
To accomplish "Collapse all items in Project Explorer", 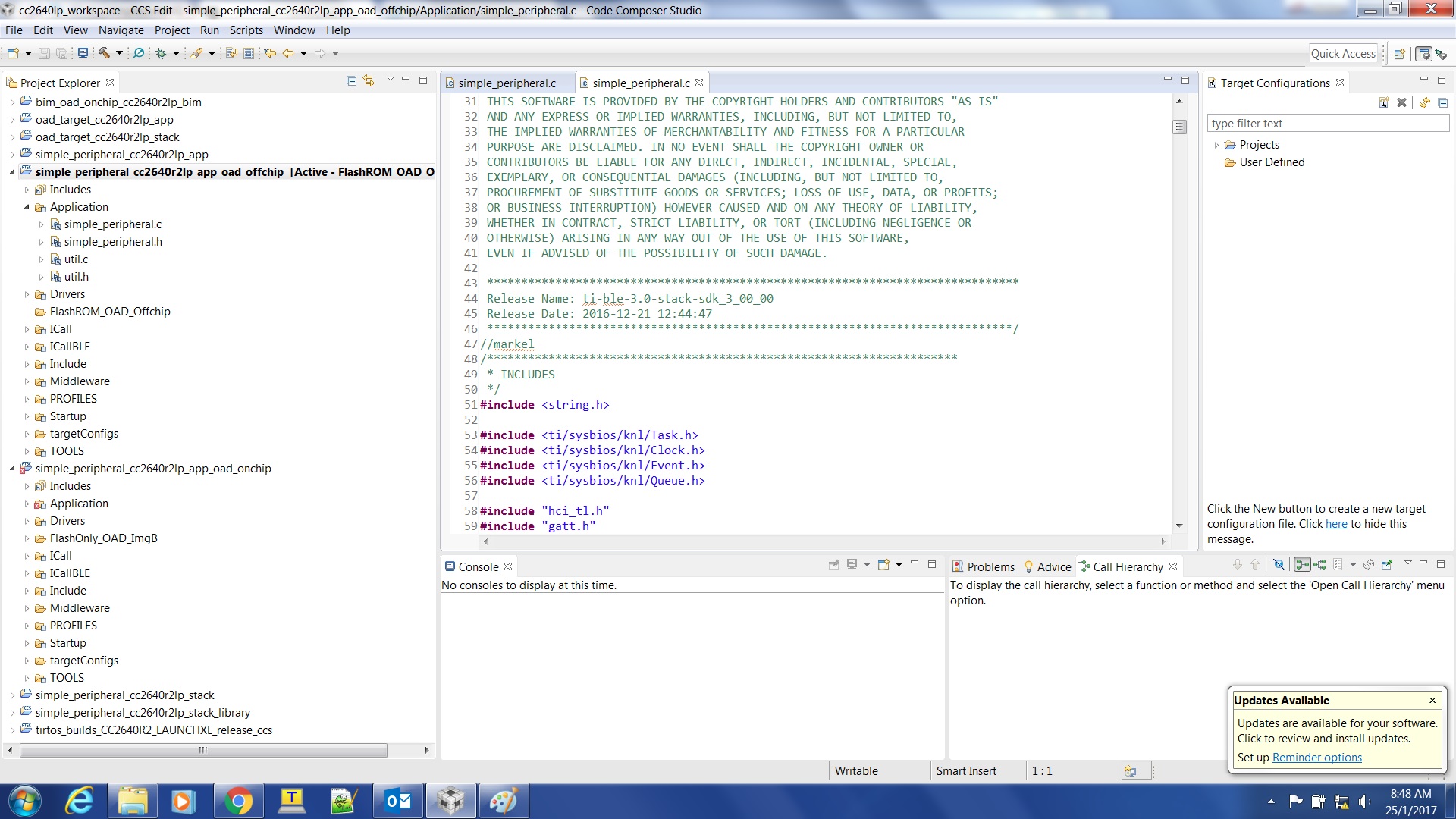I will tap(351, 80).
